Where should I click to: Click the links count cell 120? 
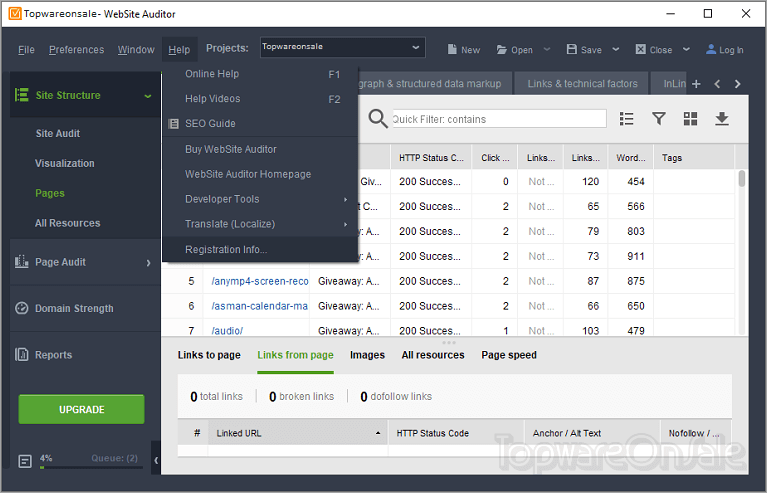pos(590,181)
